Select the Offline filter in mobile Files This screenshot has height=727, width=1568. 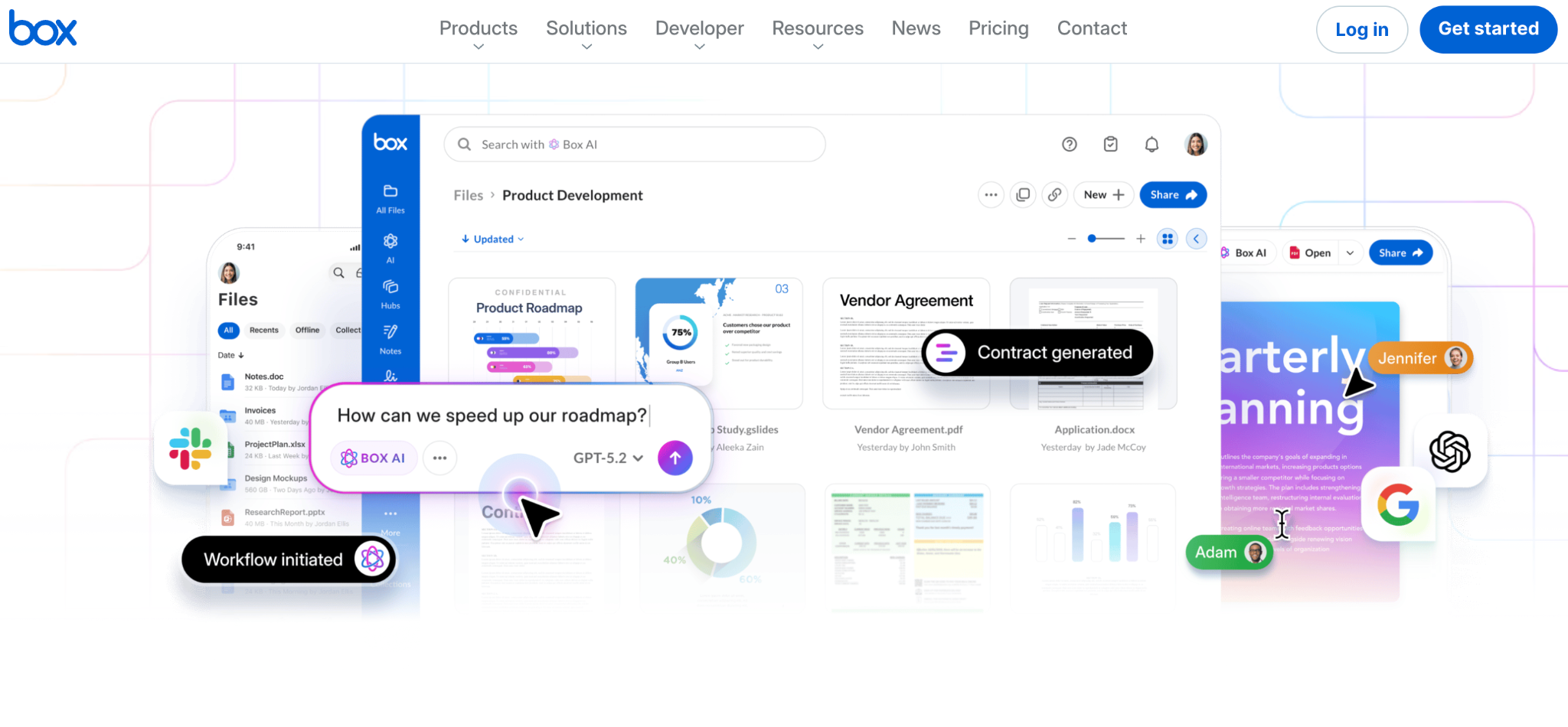point(307,330)
